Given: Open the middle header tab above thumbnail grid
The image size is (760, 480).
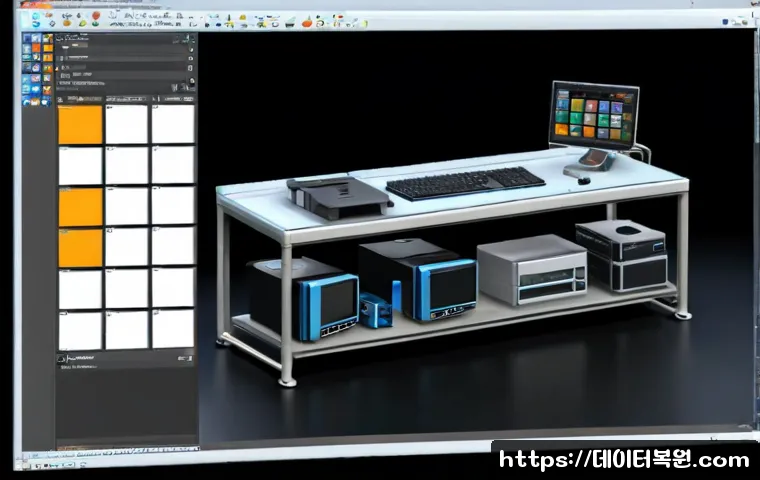Looking at the screenshot, I should [x=126, y=99].
